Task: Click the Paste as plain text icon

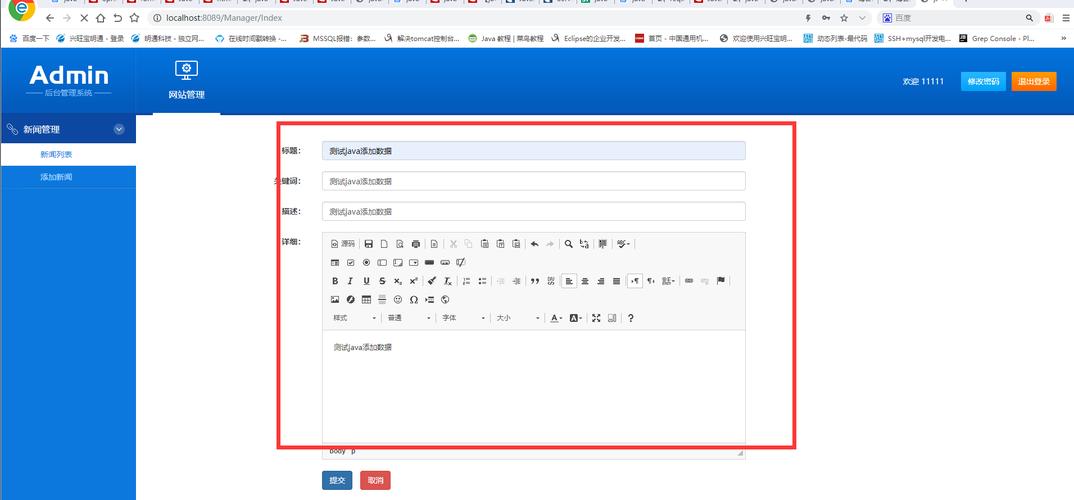Action: (x=500, y=244)
